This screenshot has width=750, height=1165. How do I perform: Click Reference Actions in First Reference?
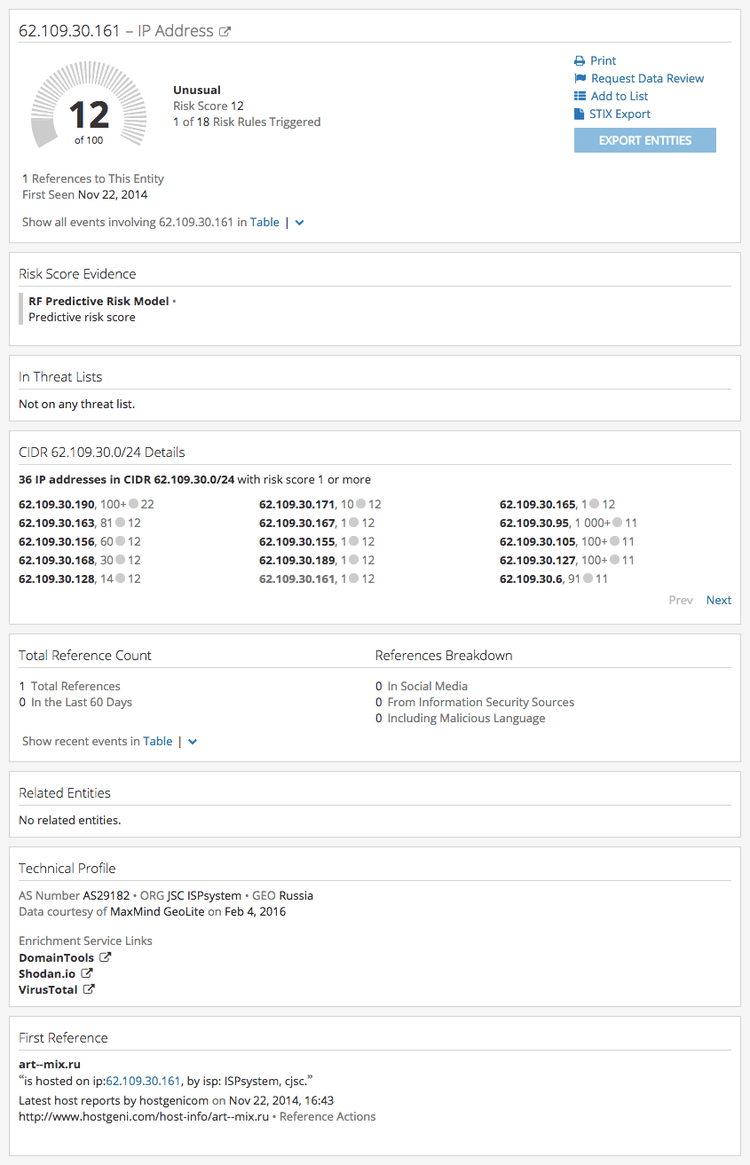pos(327,1116)
